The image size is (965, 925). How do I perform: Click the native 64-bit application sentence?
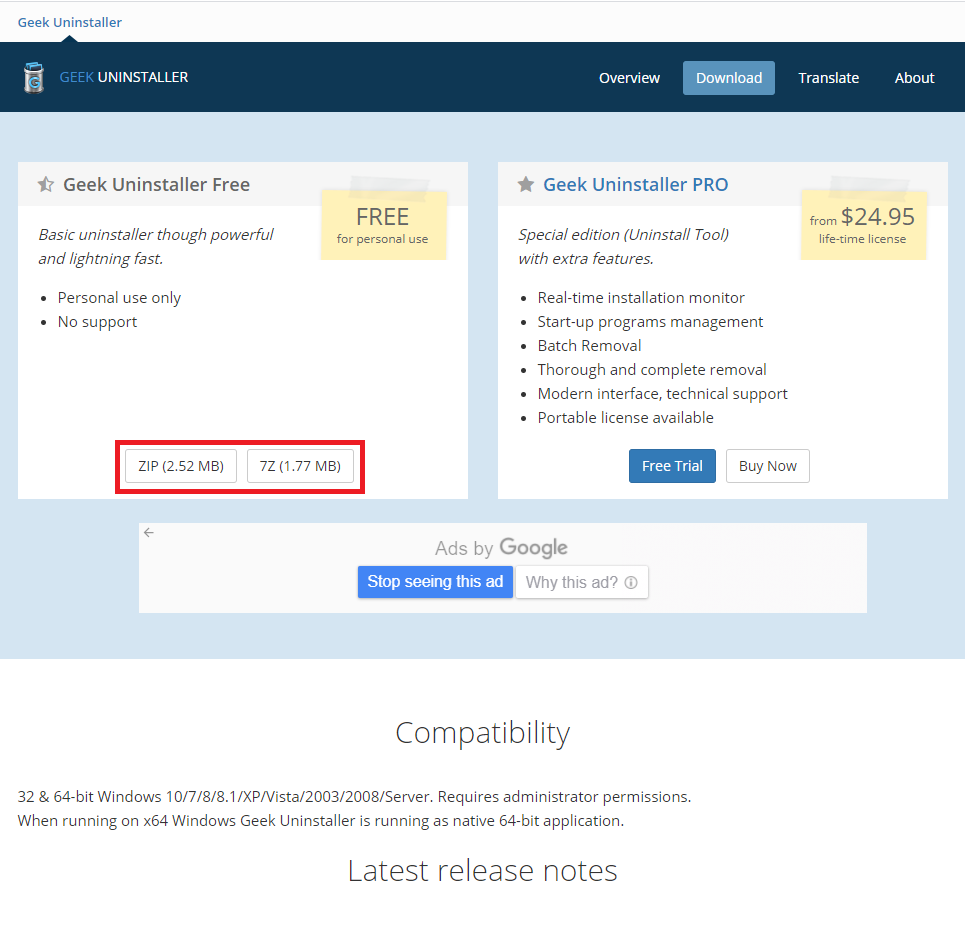click(321, 821)
